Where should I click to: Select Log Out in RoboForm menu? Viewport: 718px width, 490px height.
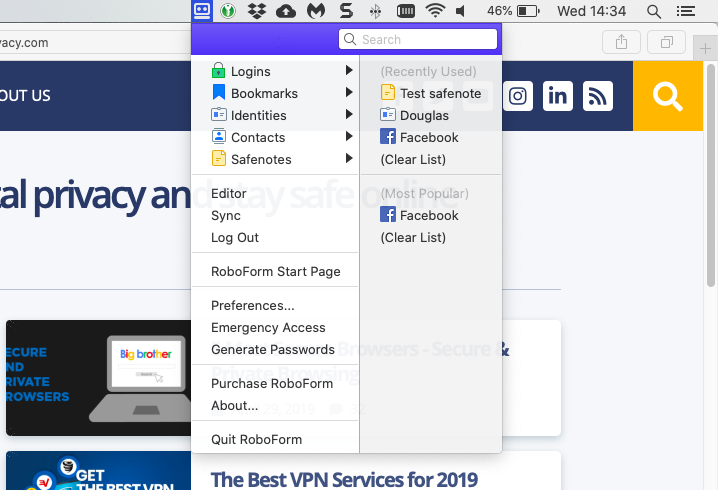coord(235,238)
